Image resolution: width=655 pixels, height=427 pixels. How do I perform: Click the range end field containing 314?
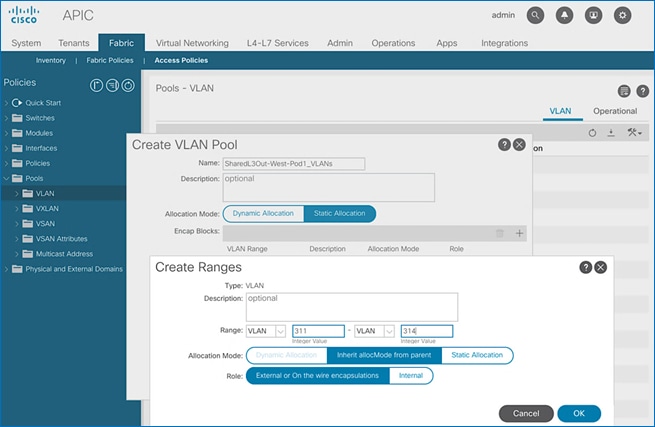point(427,331)
